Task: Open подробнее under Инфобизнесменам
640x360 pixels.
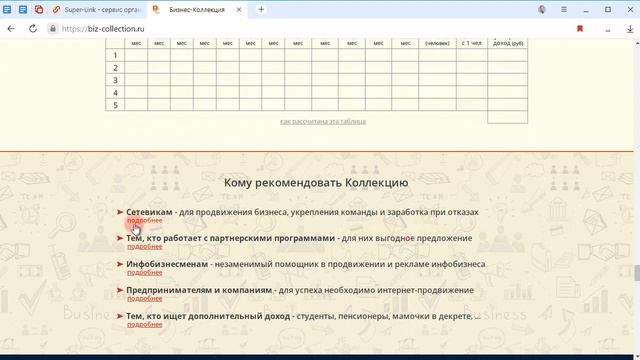Action: tap(144, 272)
